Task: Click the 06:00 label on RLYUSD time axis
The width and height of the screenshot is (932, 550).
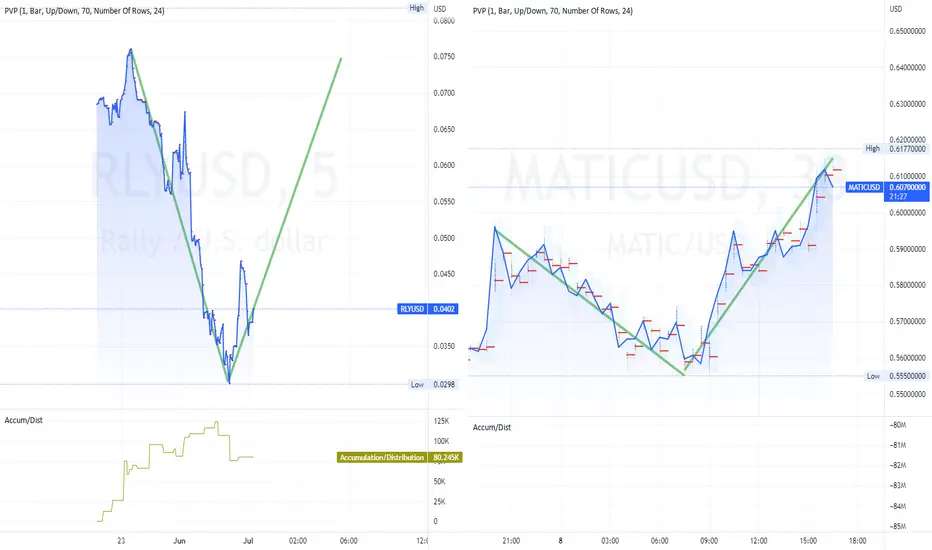Action: point(348,540)
